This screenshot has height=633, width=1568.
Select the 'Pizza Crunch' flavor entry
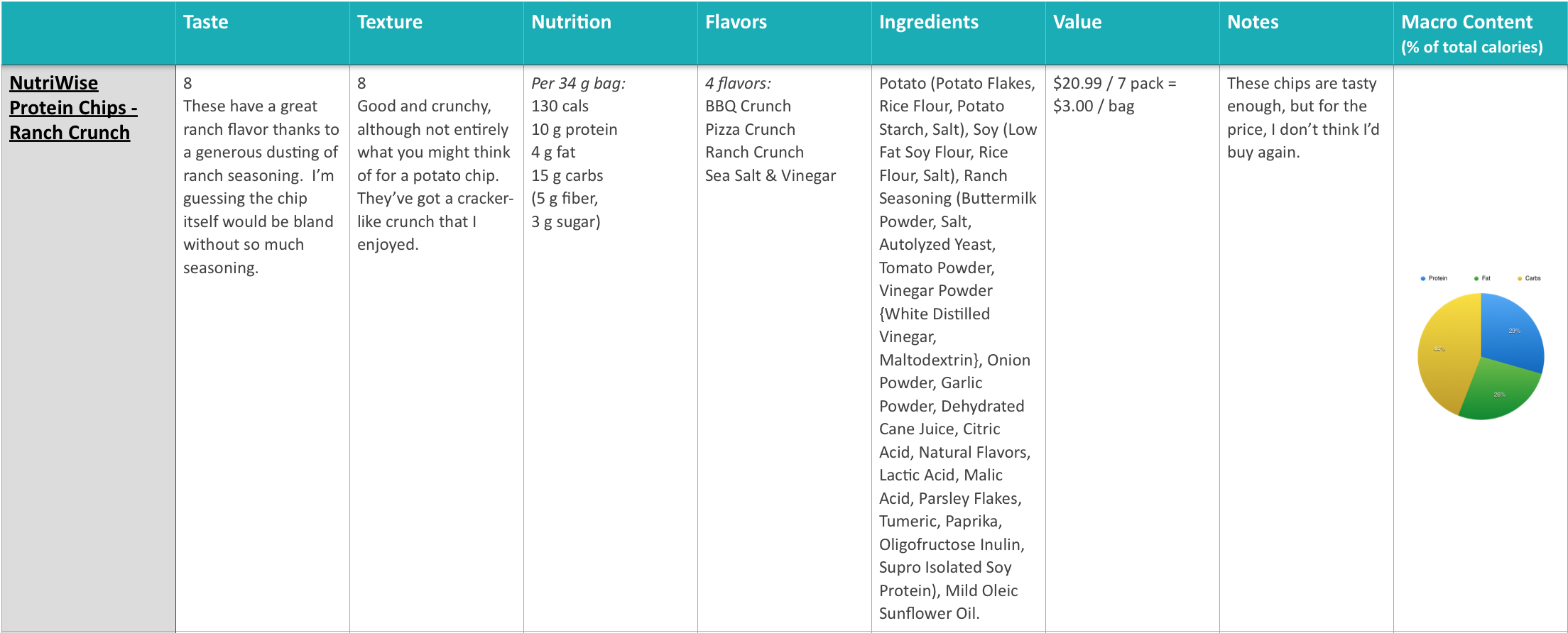point(750,129)
